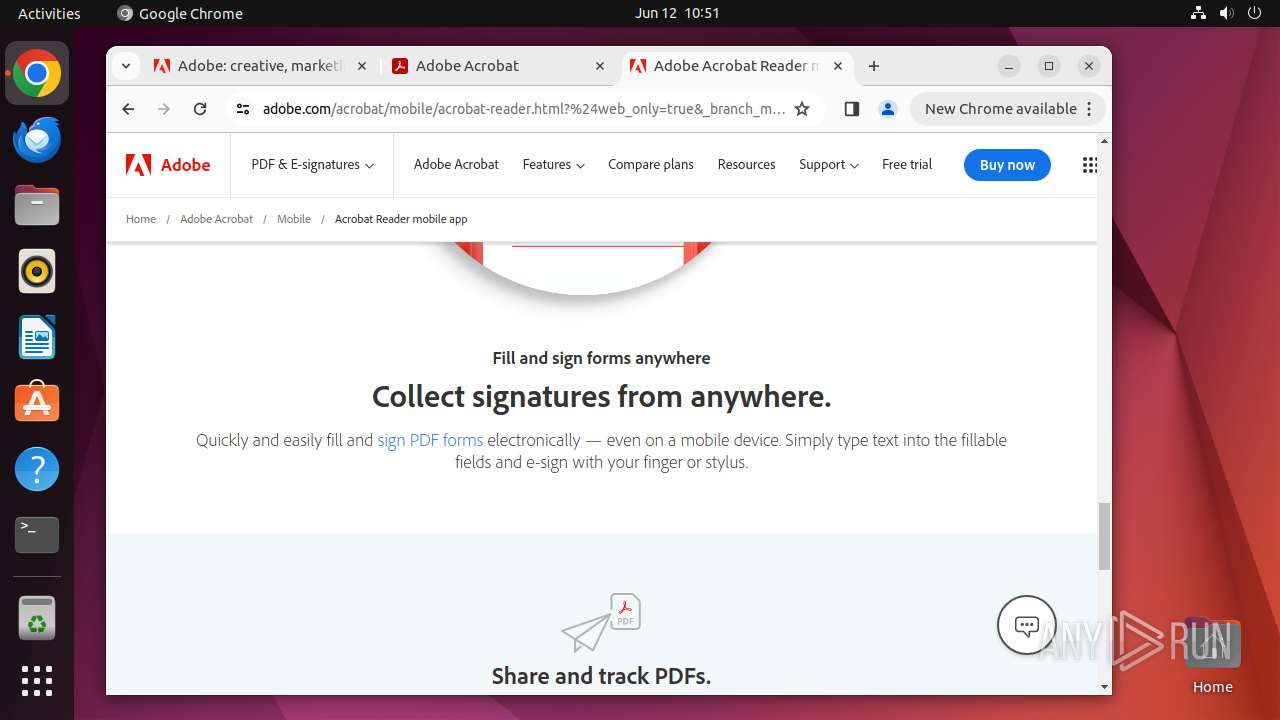Image resolution: width=1280 pixels, height=720 pixels.
Task: Expand the PDF & E-signatures menu
Action: pos(312,165)
